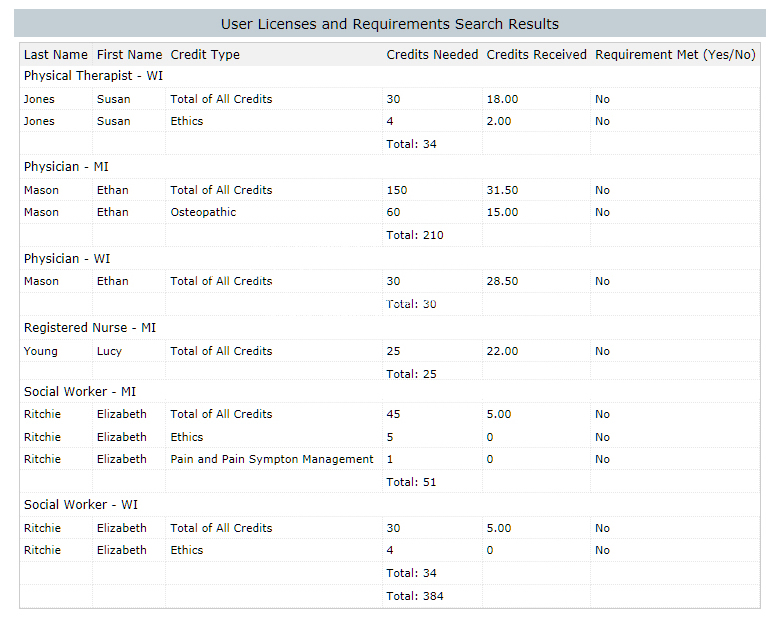
Task: Click the "31.50" credits received value
Action: pyautogui.click(x=502, y=190)
